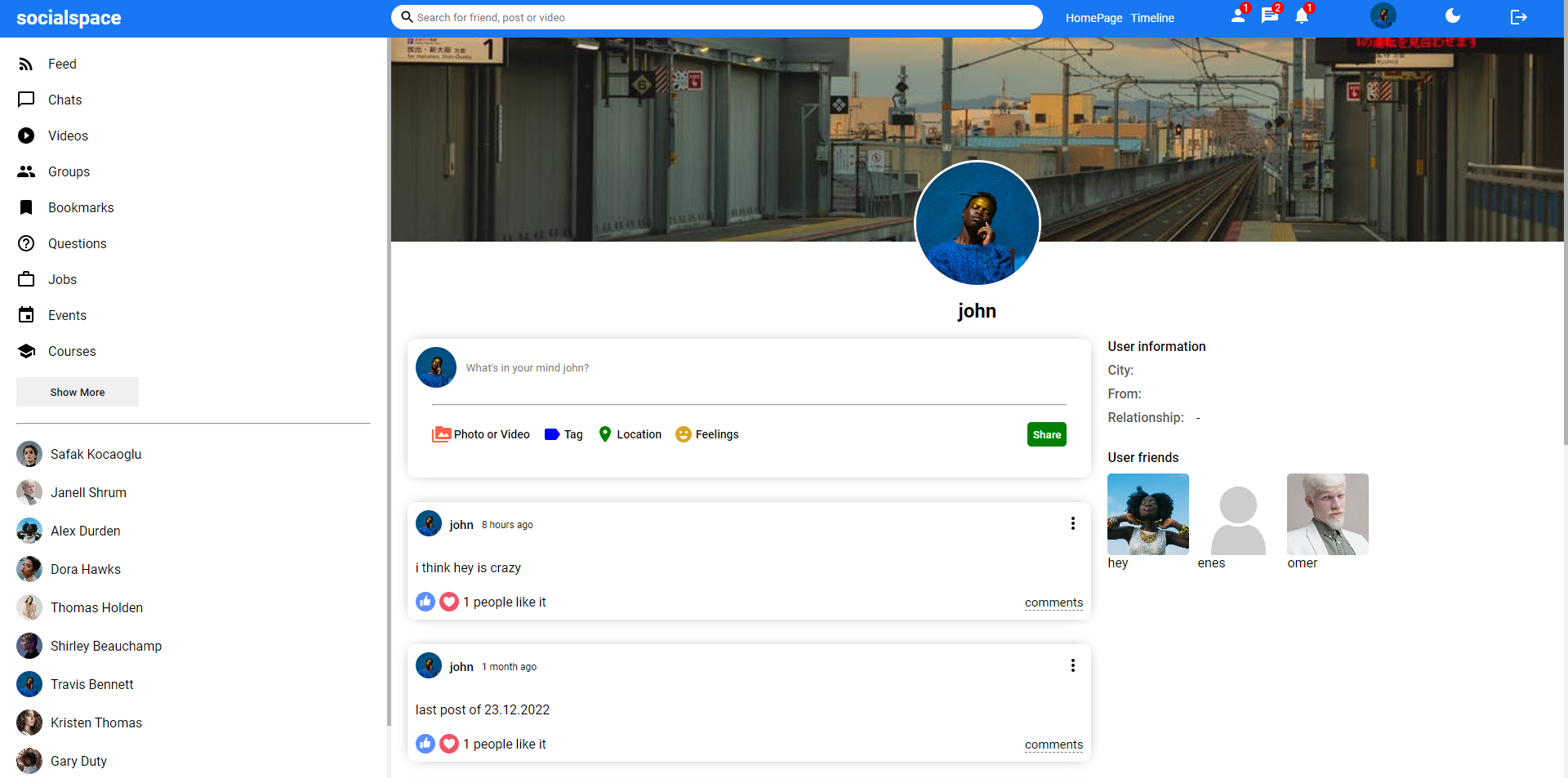
Task: Open Travis Bennett in friends list
Action: (x=75, y=684)
